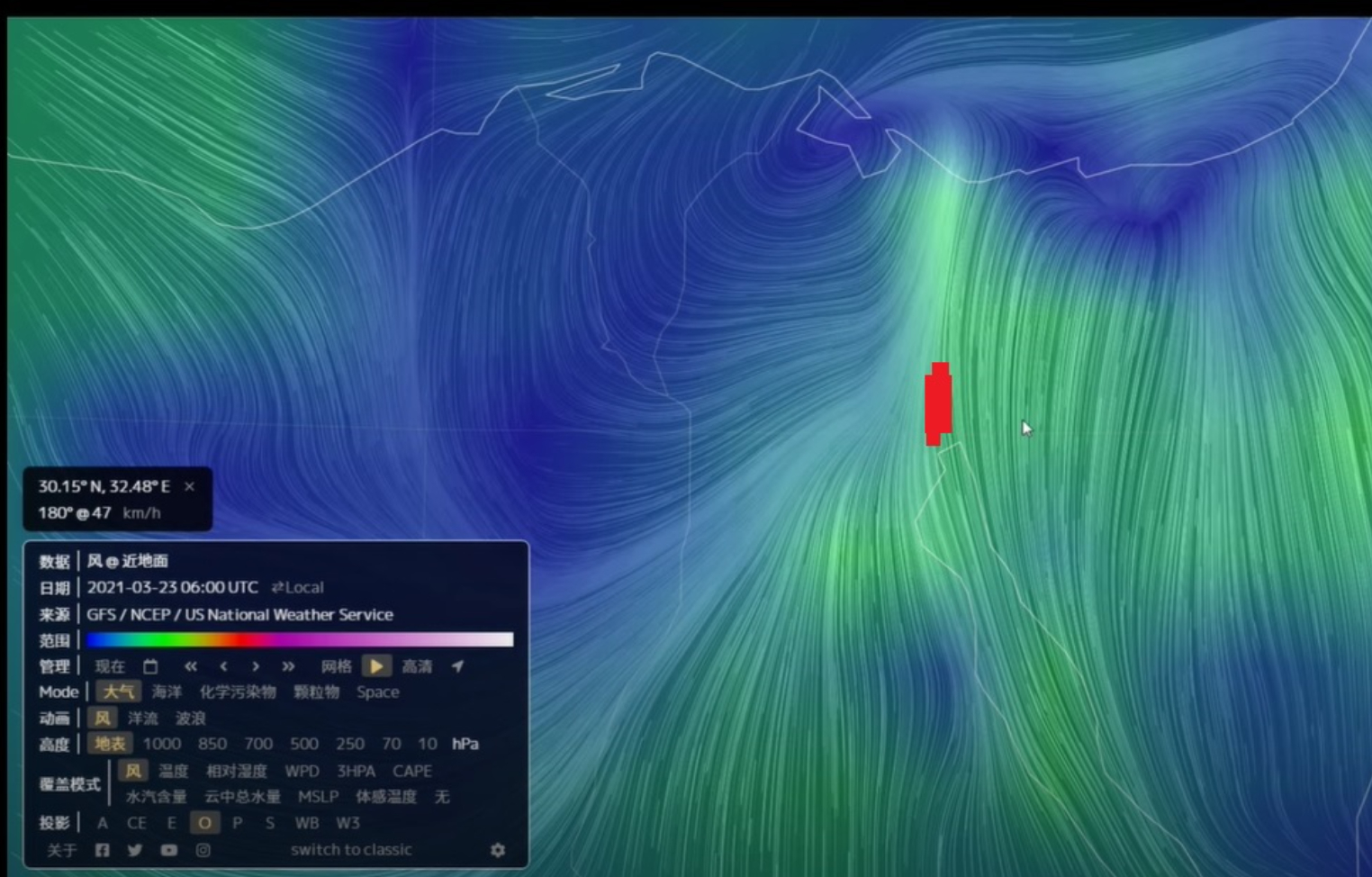Switch time display to Local
The width and height of the screenshot is (1372, 877).
[x=298, y=588]
